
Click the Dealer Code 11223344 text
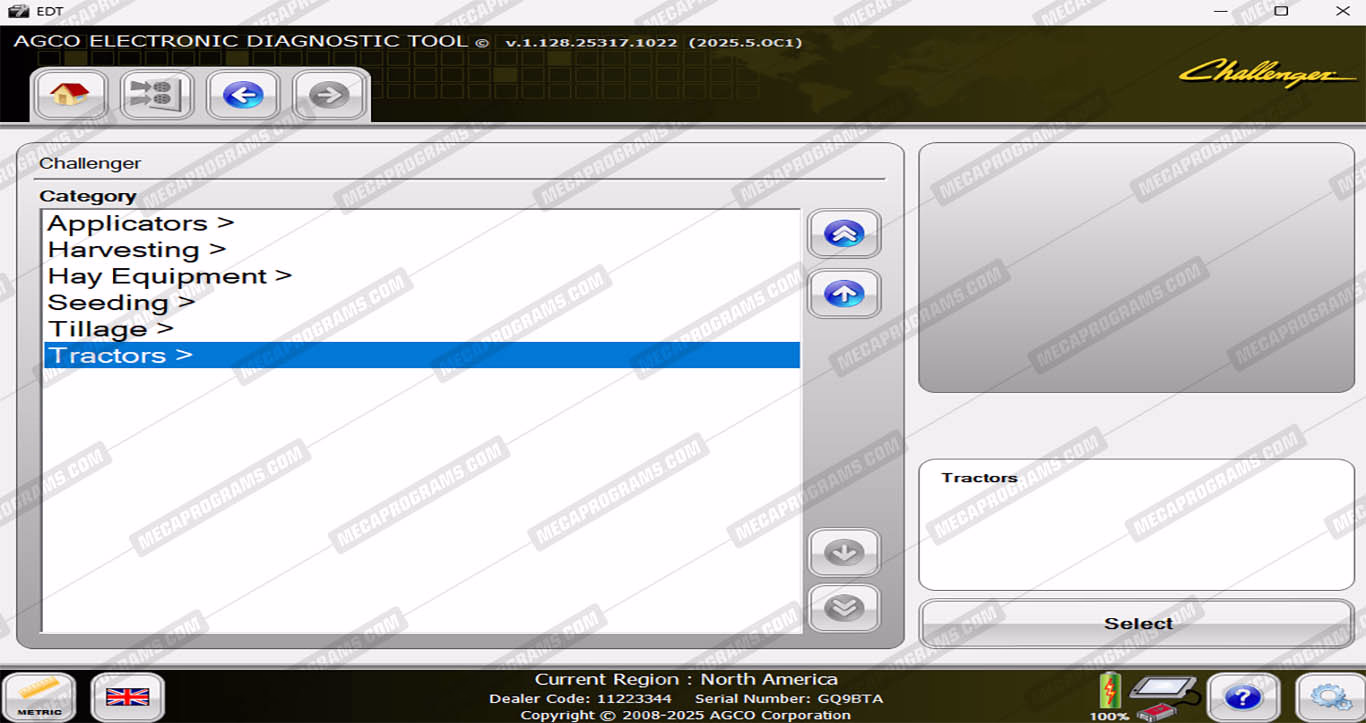click(580, 699)
